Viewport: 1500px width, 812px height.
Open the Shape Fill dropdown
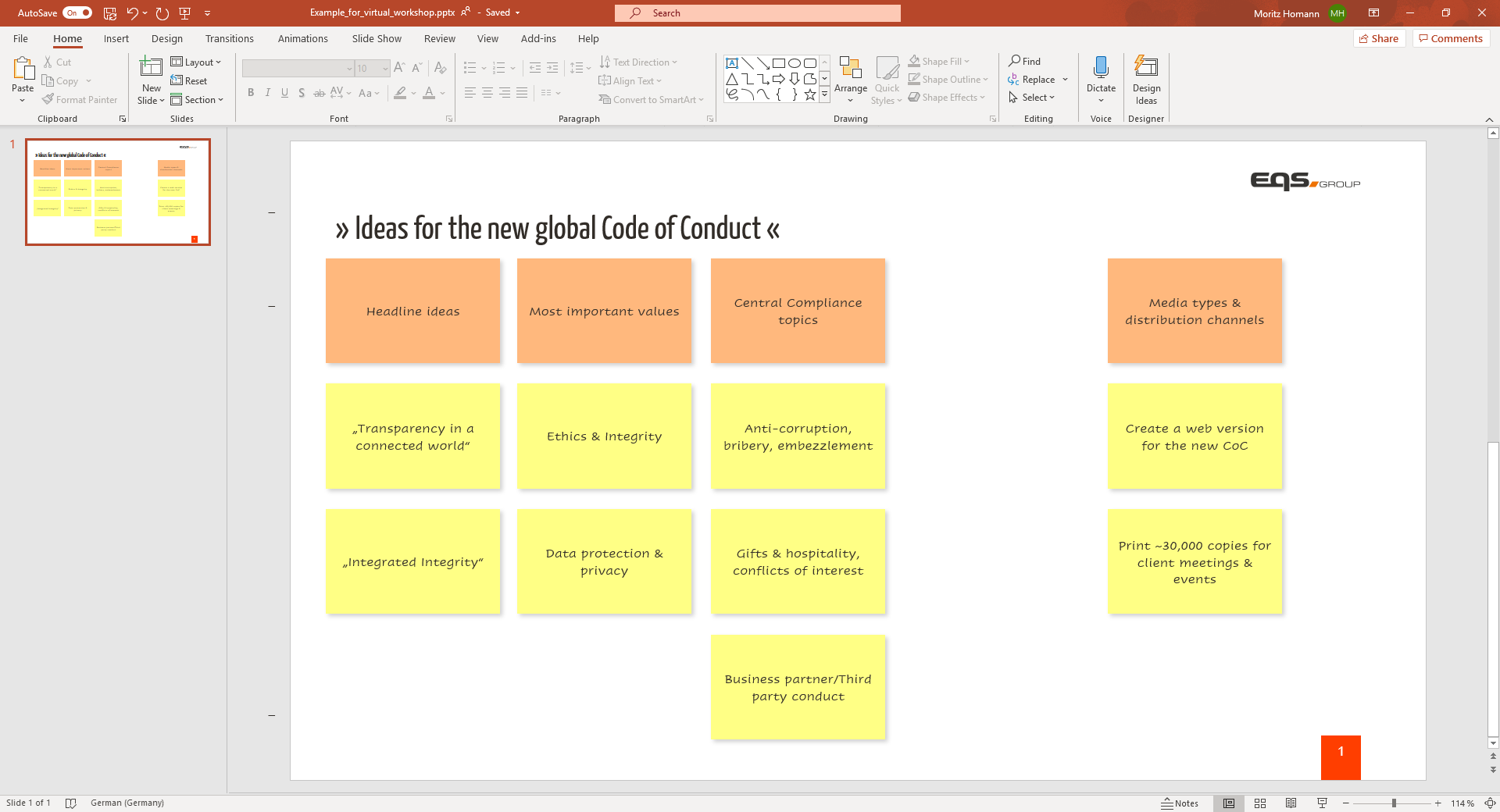(938, 62)
